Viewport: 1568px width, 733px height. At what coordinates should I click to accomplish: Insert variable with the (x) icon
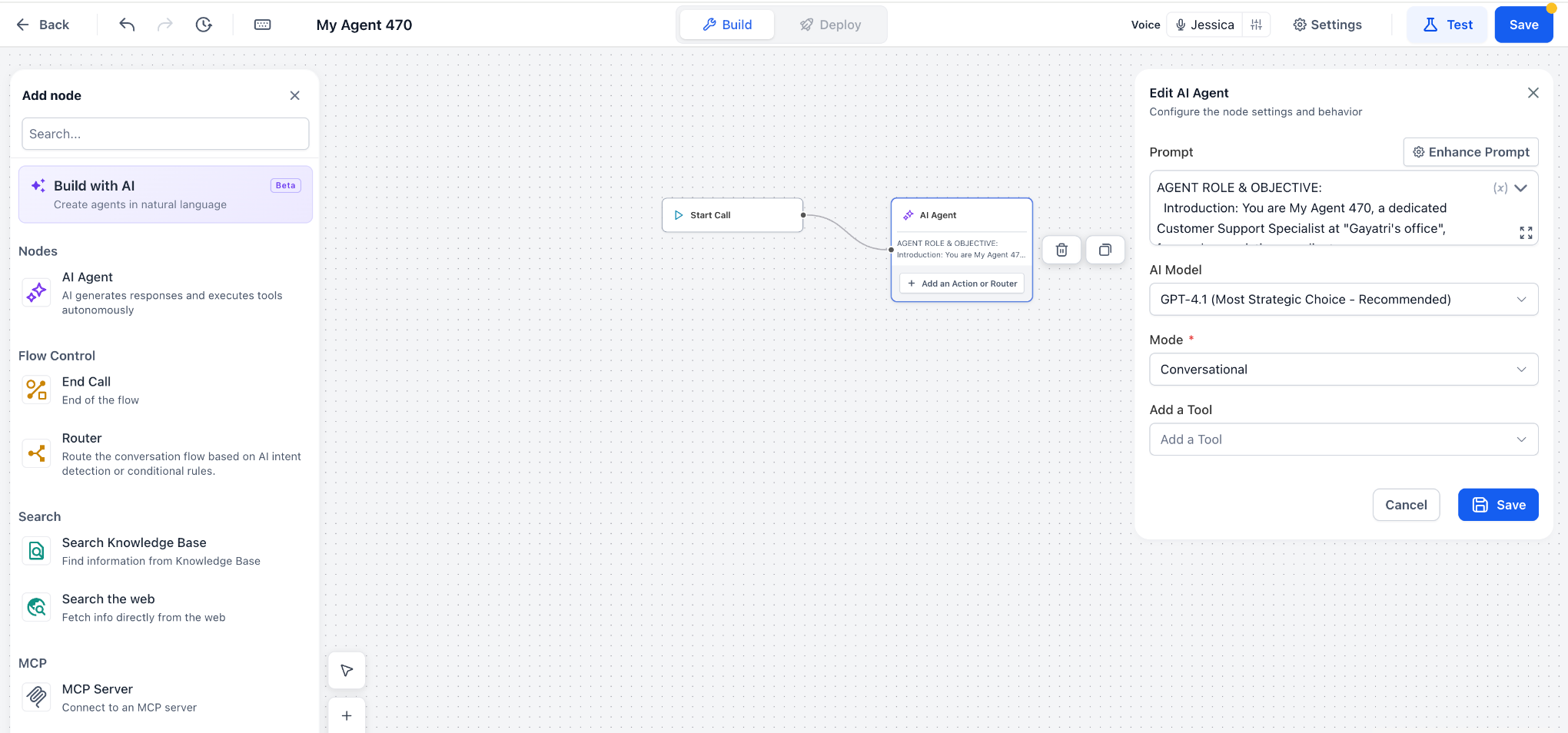click(1500, 187)
